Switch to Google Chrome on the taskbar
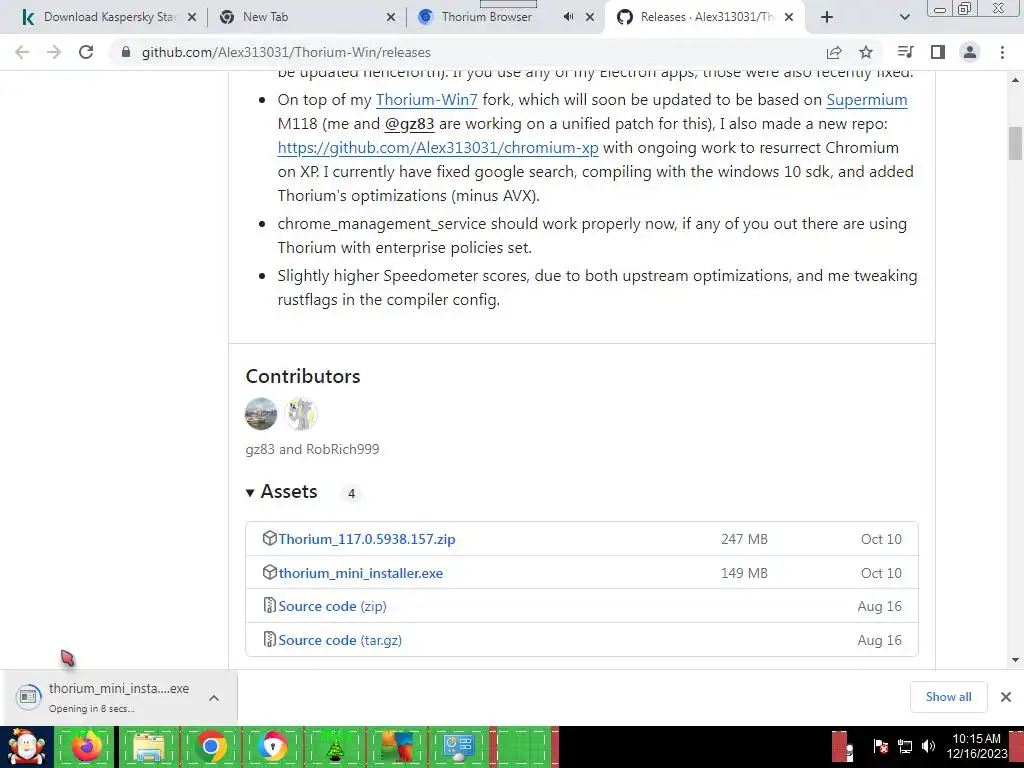 211,746
